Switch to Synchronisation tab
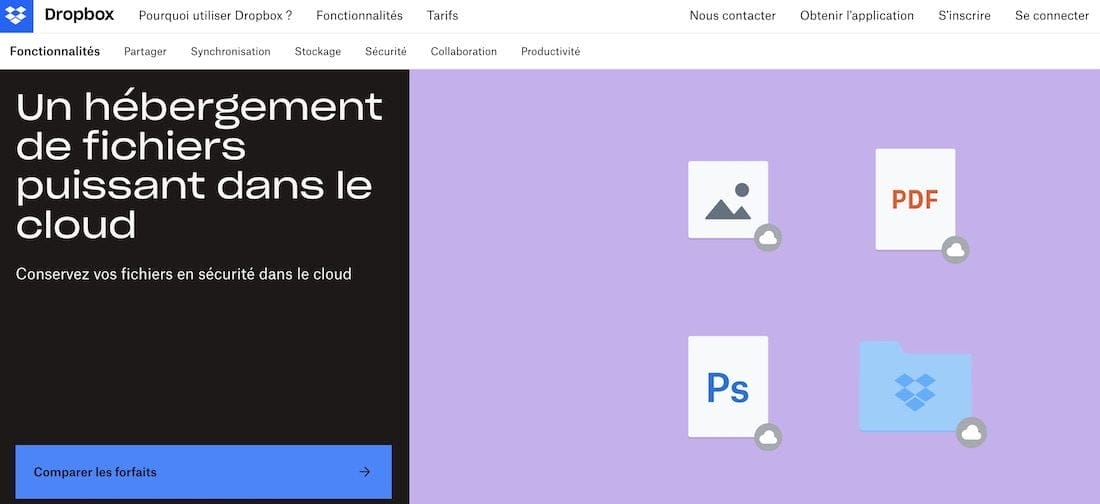 click(231, 51)
